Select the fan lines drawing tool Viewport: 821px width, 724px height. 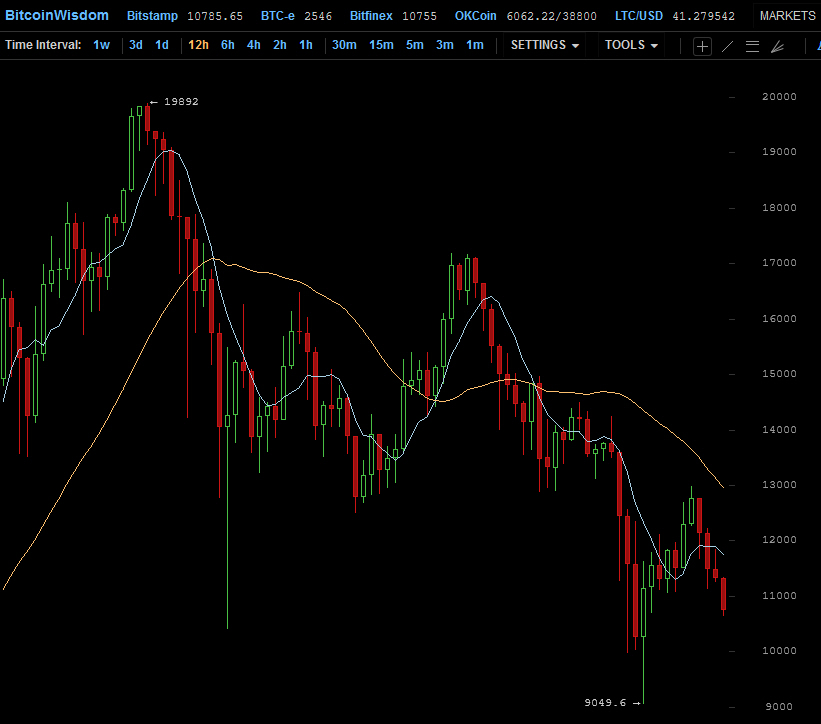[x=778, y=46]
